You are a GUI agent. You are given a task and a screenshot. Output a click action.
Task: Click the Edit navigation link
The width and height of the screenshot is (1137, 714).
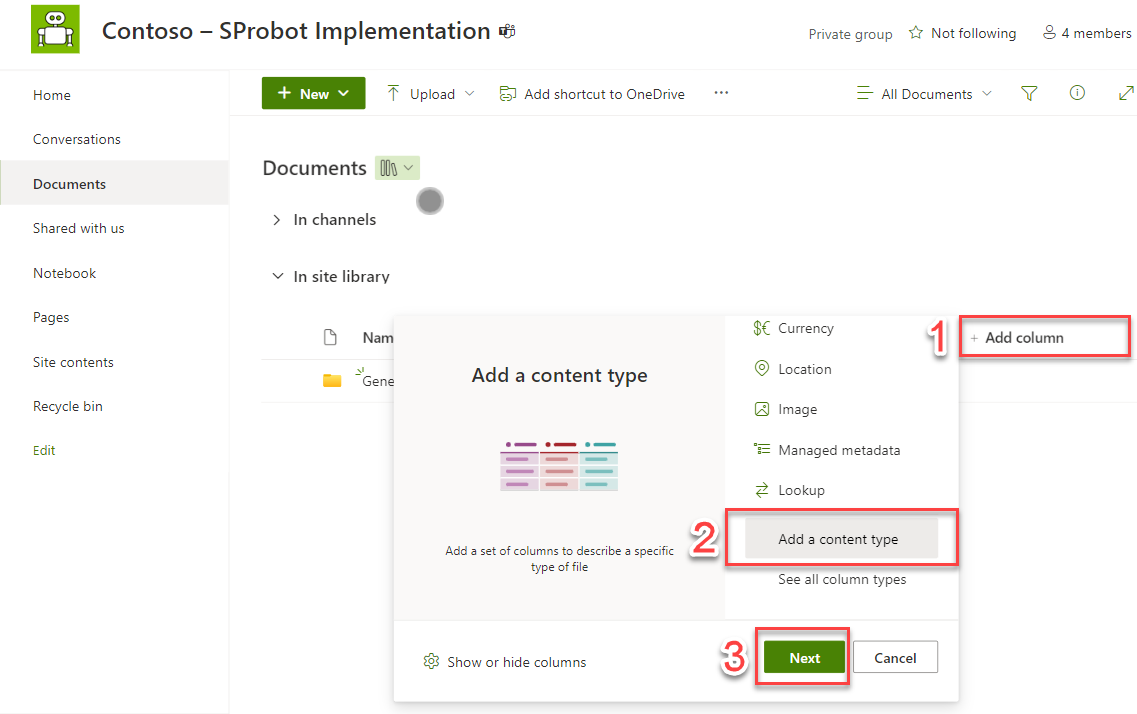[44, 450]
